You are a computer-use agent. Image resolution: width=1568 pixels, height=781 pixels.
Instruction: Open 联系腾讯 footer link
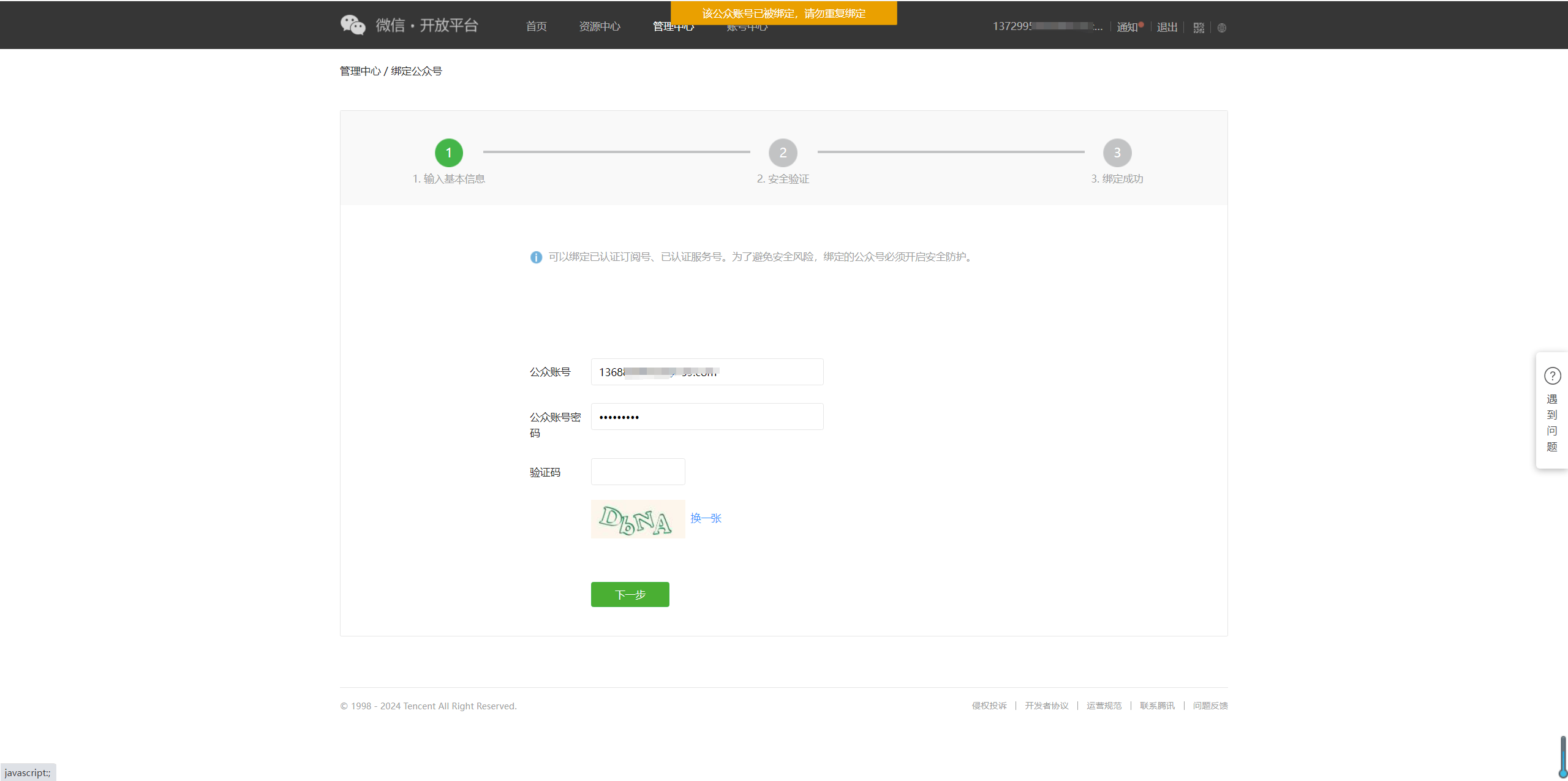(1158, 706)
